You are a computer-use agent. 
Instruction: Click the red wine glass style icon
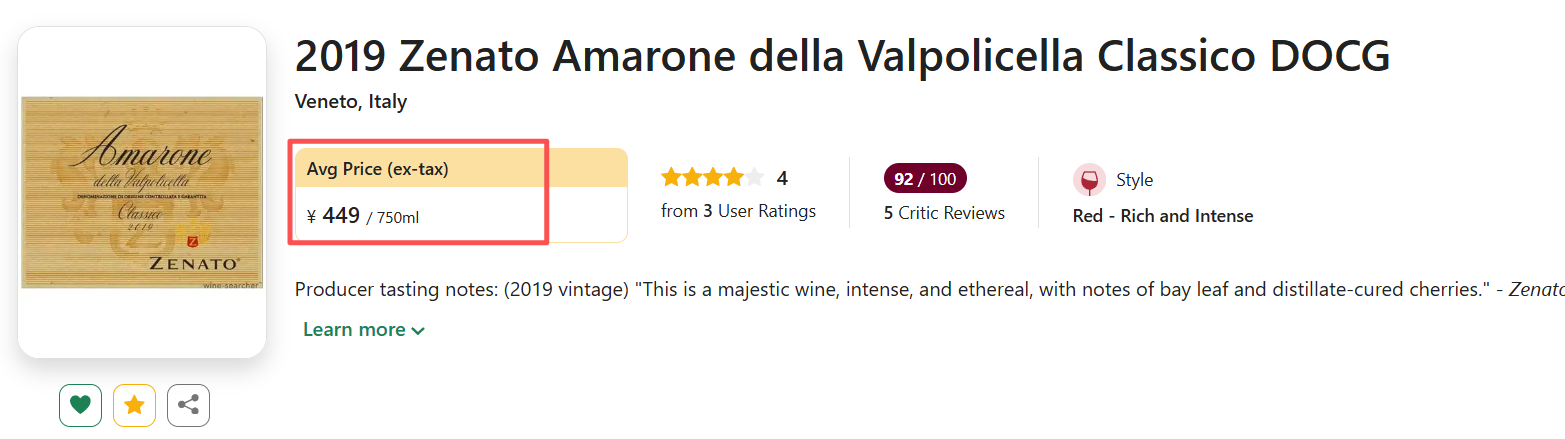(1089, 180)
